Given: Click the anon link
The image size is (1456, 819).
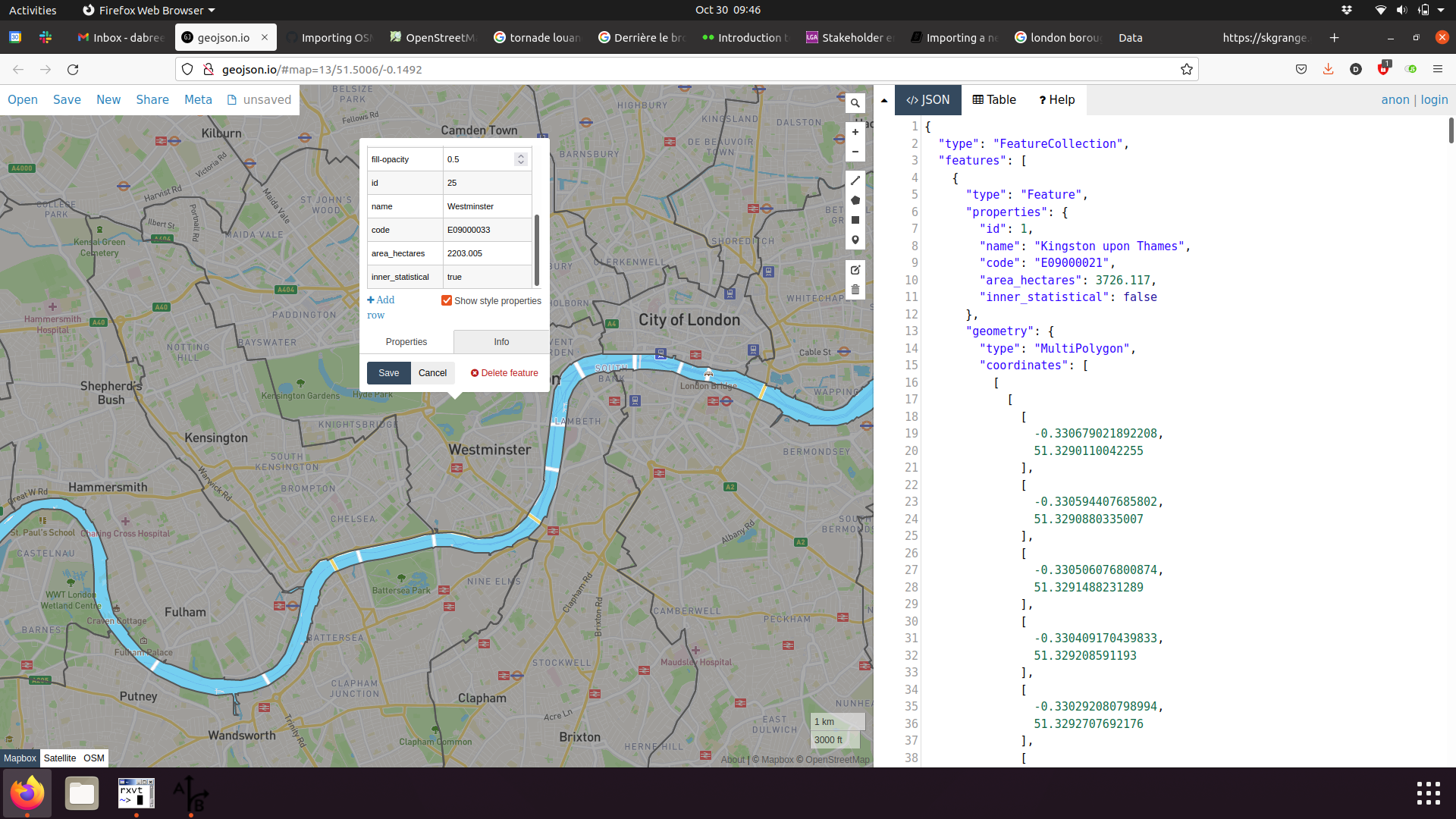Looking at the screenshot, I should pos(1395,99).
